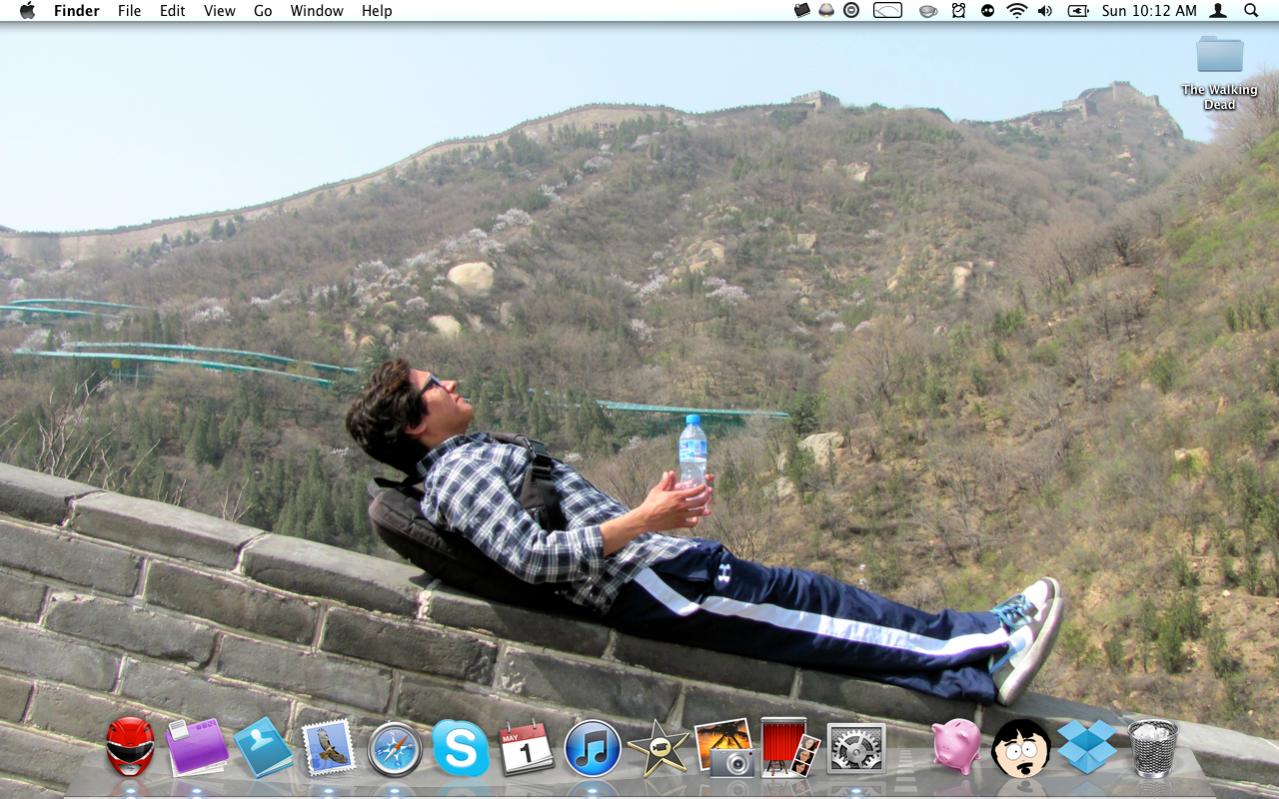Open the Edit menu

tap(172, 10)
